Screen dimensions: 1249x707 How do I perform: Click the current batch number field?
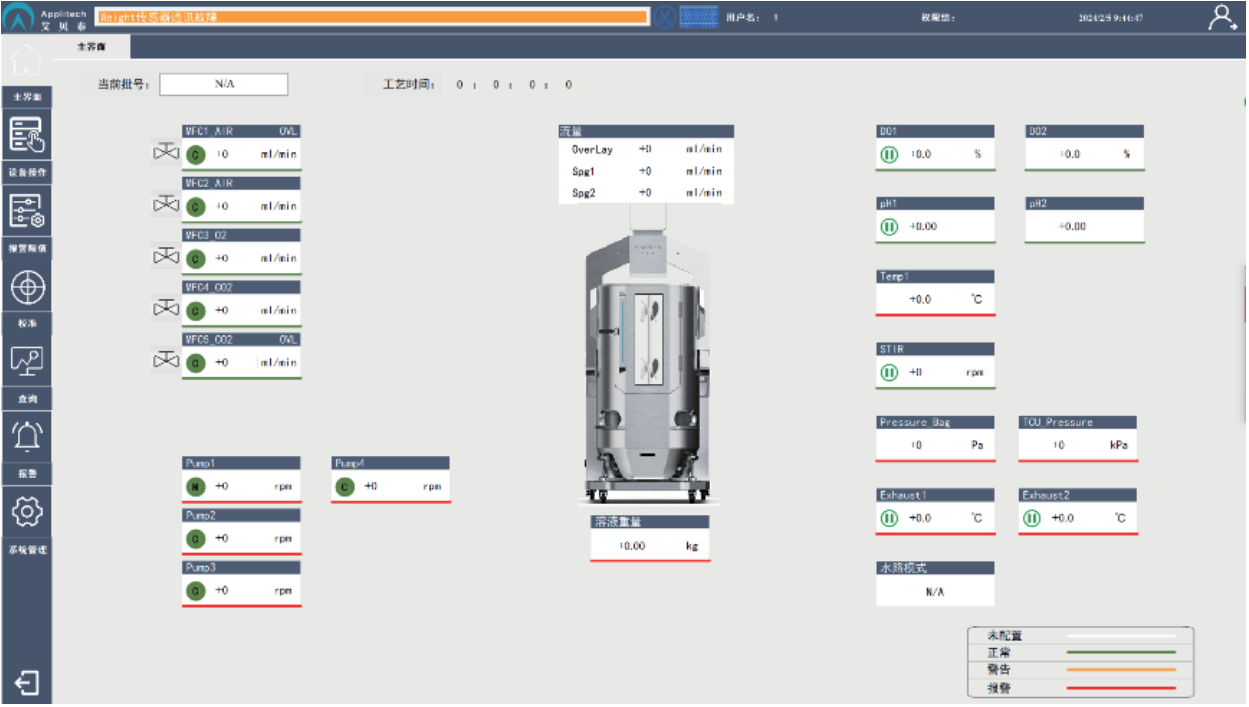coord(223,84)
